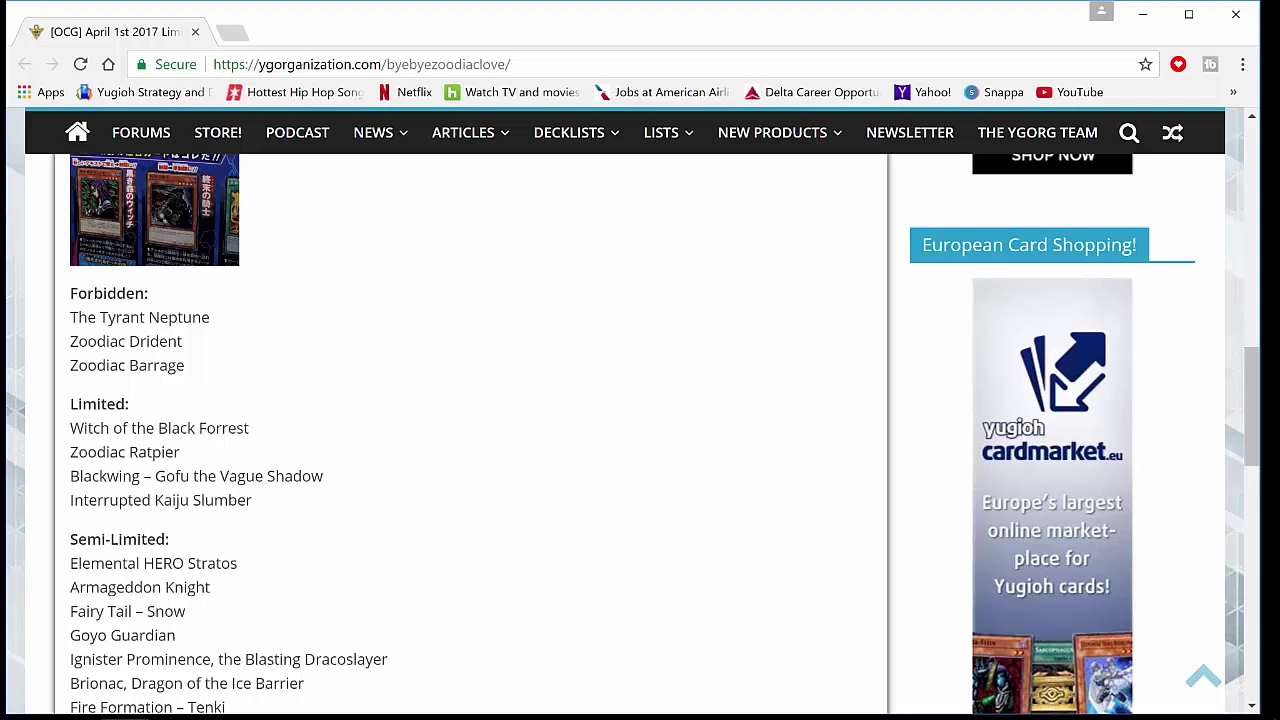Click the 'European Card Shopping!' heading
This screenshot has height=720, width=1280.
click(1029, 245)
